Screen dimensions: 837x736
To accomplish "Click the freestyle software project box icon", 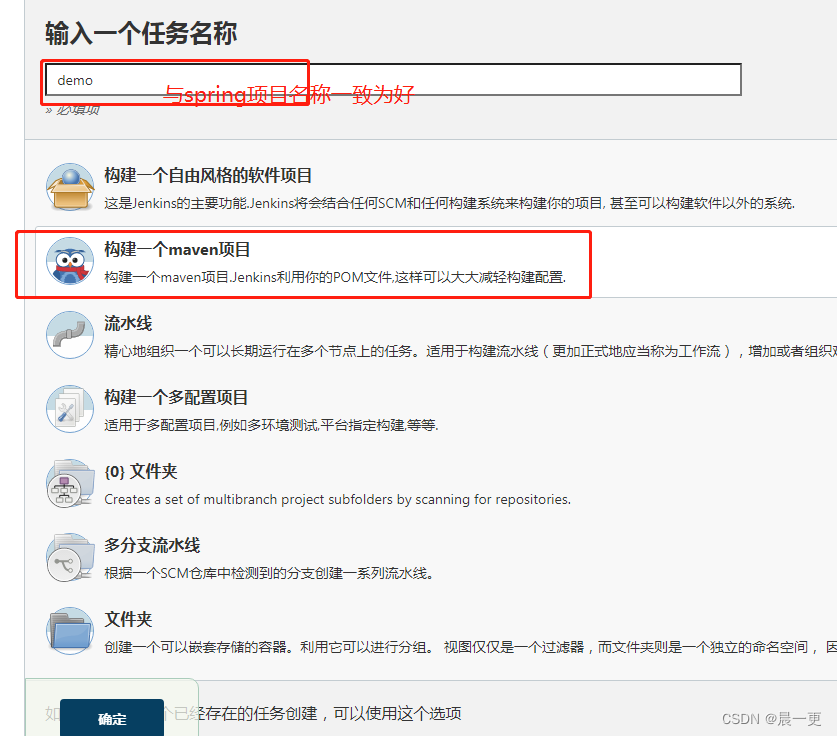I will 70,187.
